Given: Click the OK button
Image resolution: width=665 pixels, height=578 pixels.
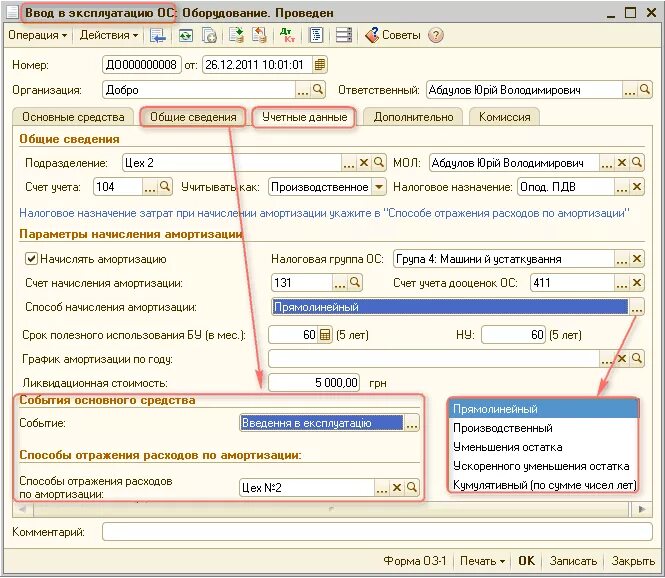Looking at the screenshot, I should (x=526, y=561).
